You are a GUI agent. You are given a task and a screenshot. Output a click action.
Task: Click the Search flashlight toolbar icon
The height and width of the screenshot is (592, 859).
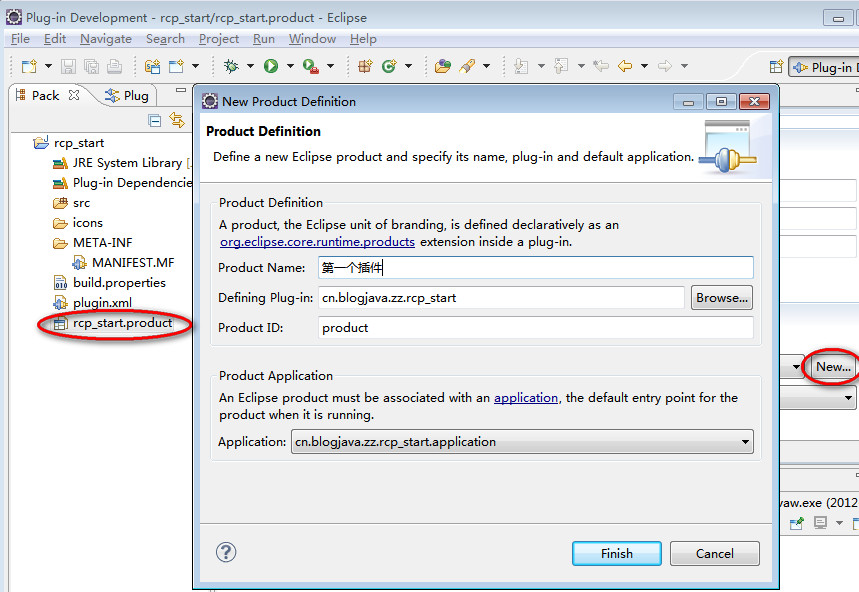(x=467, y=66)
